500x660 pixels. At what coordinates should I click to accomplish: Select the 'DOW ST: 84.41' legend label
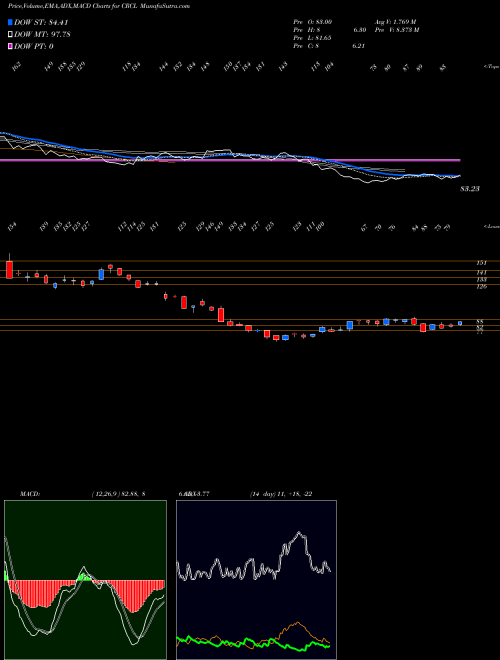(41, 22)
